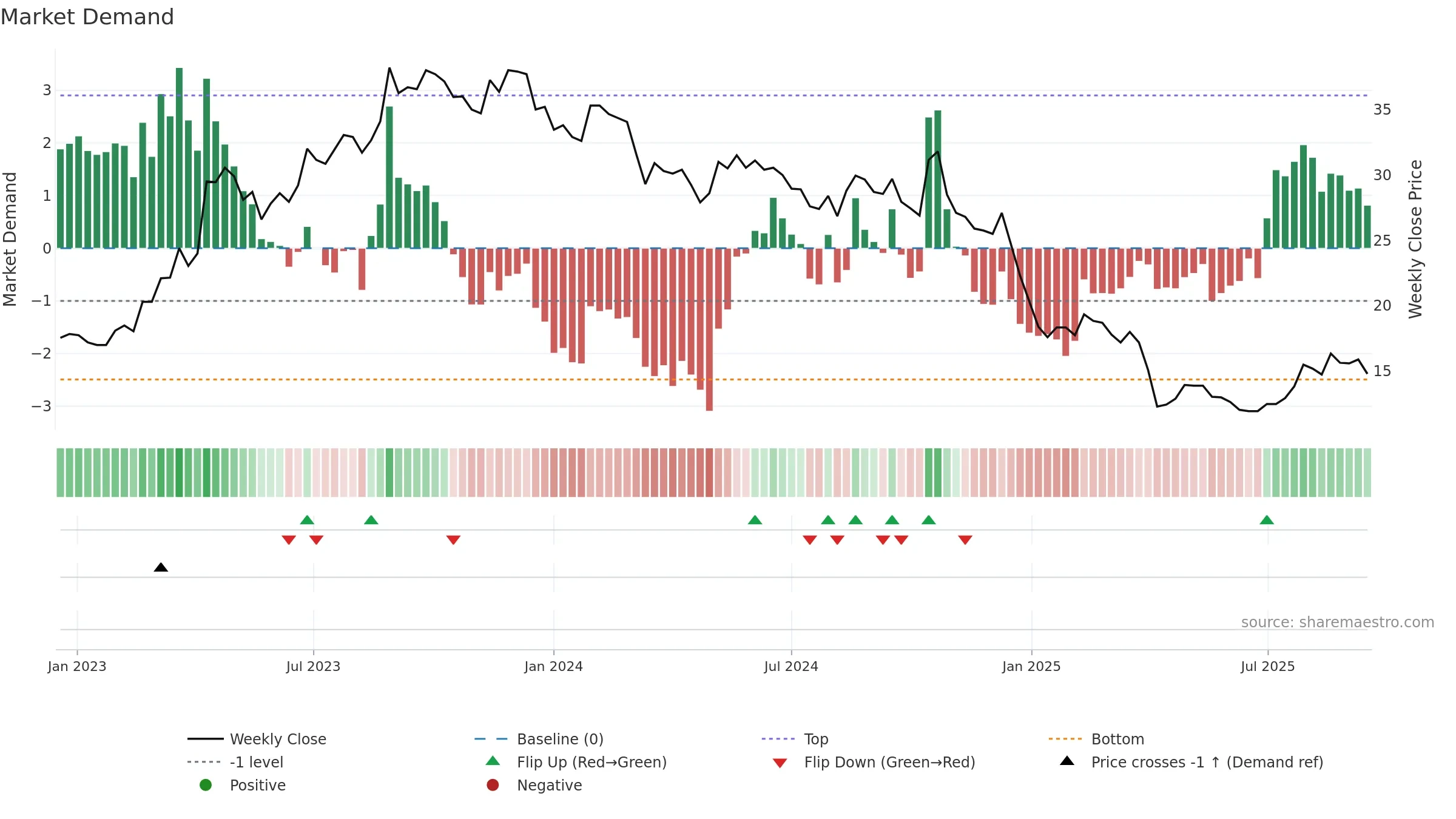Click the black price-cross marker on timeline
Viewport: 1456px width, 819px height.
click(x=161, y=567)
